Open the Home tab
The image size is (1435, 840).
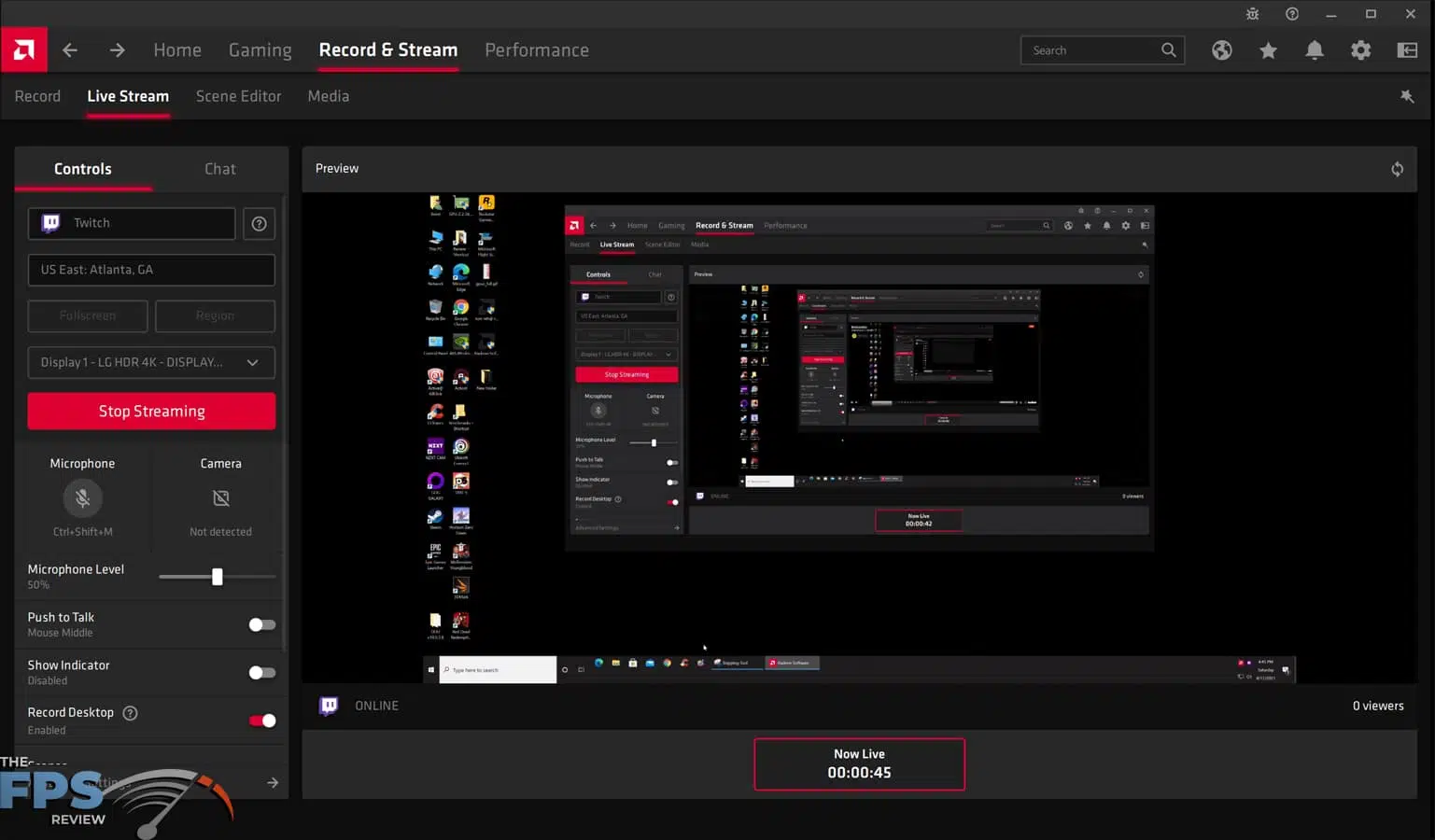(177, 50)
